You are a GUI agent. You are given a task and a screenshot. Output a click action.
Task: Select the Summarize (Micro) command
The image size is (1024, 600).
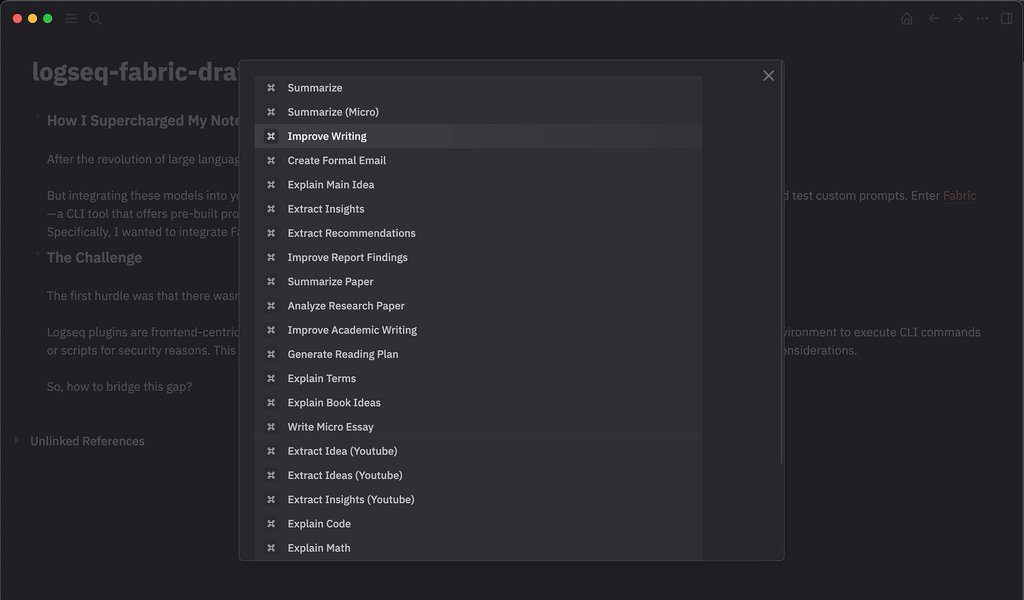point(478,112)
